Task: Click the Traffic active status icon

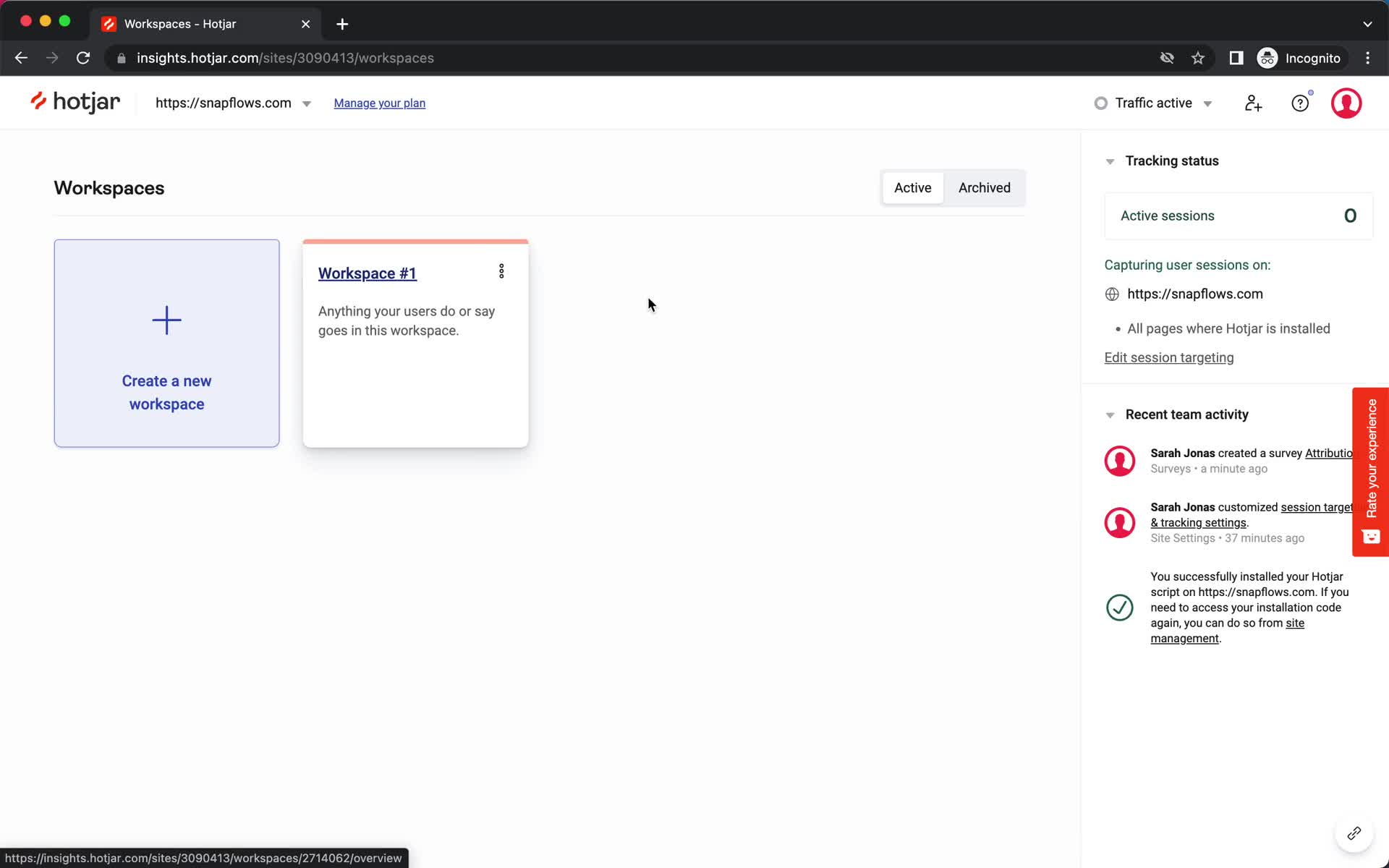Action: [1100, 103]
